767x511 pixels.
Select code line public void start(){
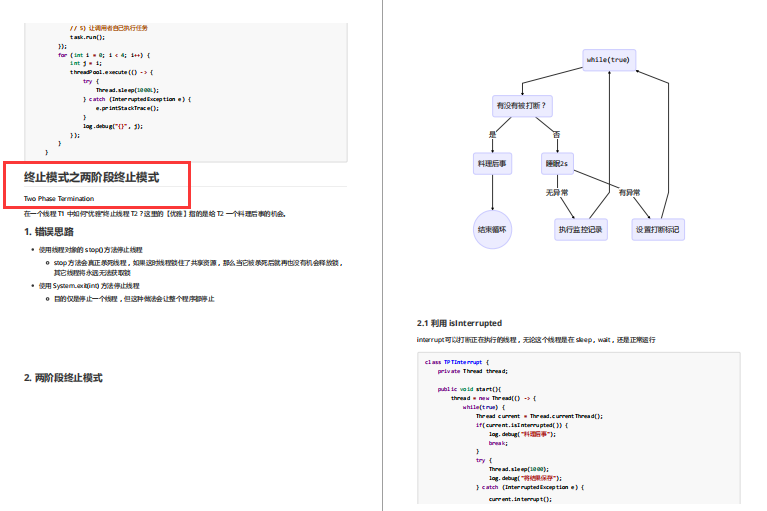pos(469,389)
